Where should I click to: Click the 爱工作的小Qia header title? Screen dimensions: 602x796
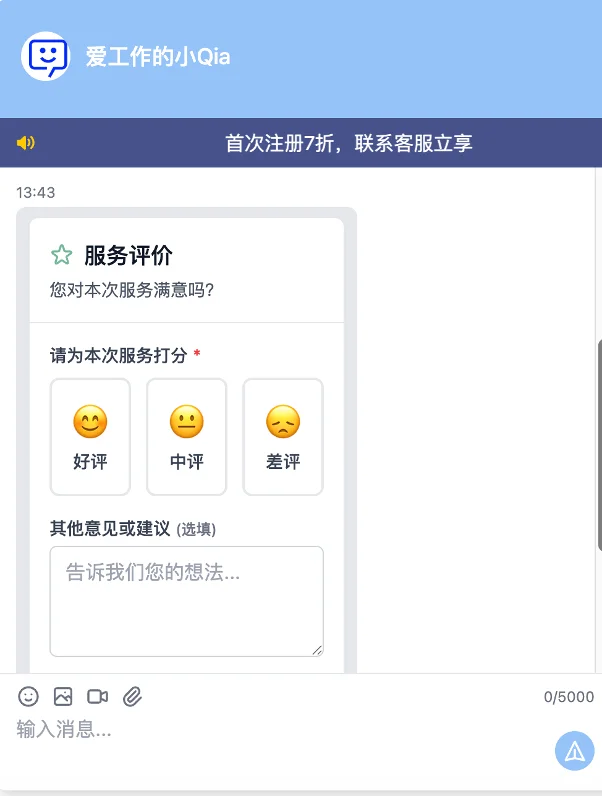[x=158, y=57]
